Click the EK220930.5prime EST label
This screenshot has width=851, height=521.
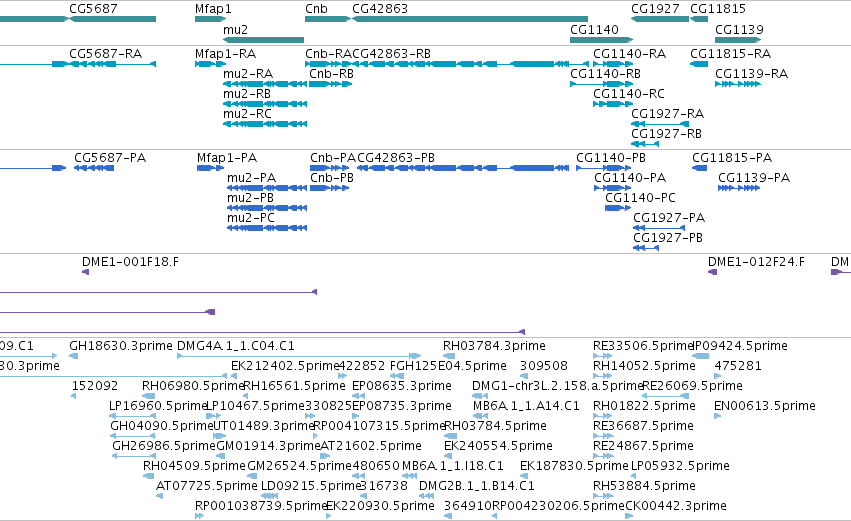pyautogui.click(x=380, y=507)
